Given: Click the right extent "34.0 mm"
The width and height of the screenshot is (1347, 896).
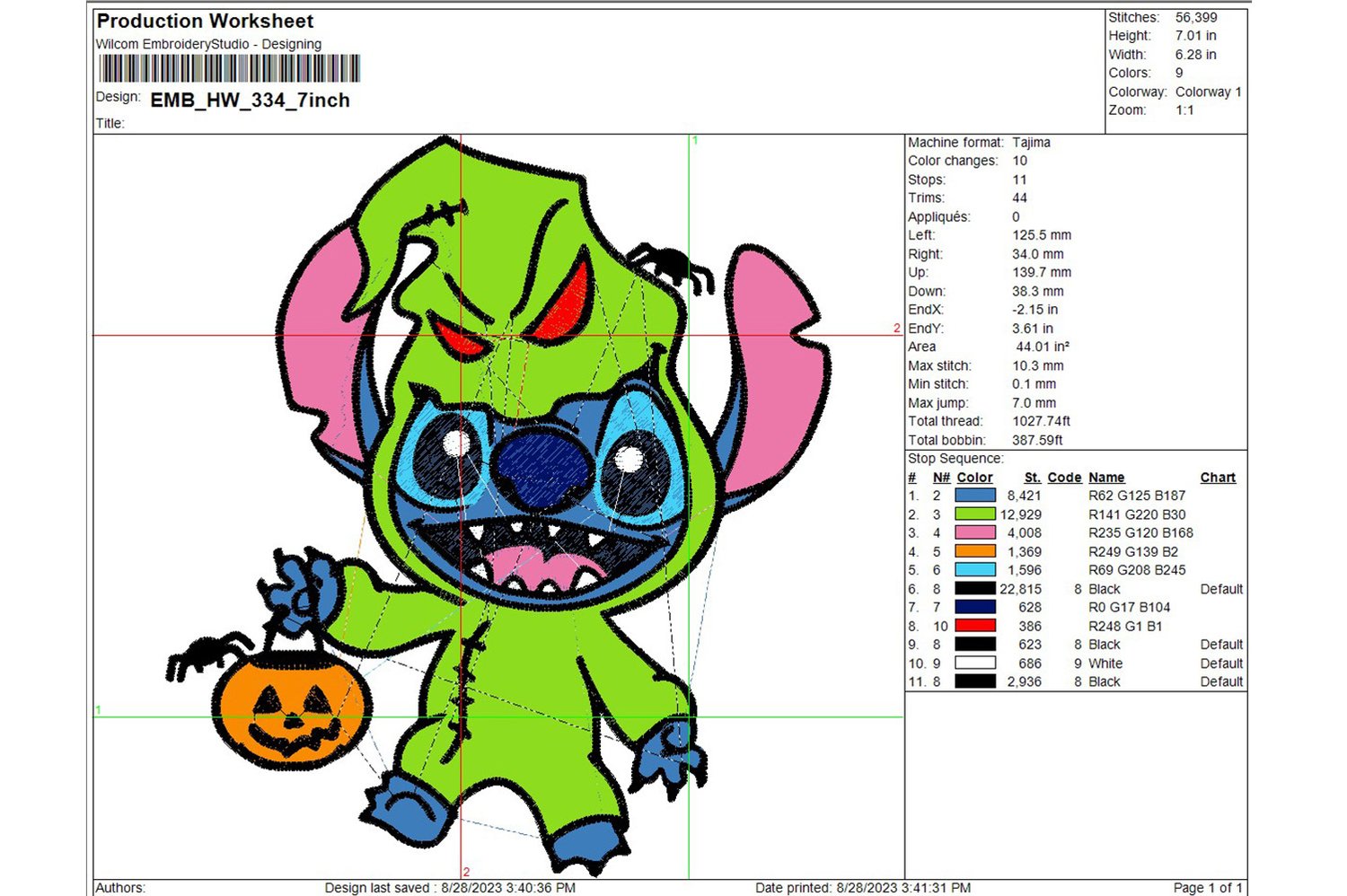Looking at the screenshot, I should point(1038,254).
